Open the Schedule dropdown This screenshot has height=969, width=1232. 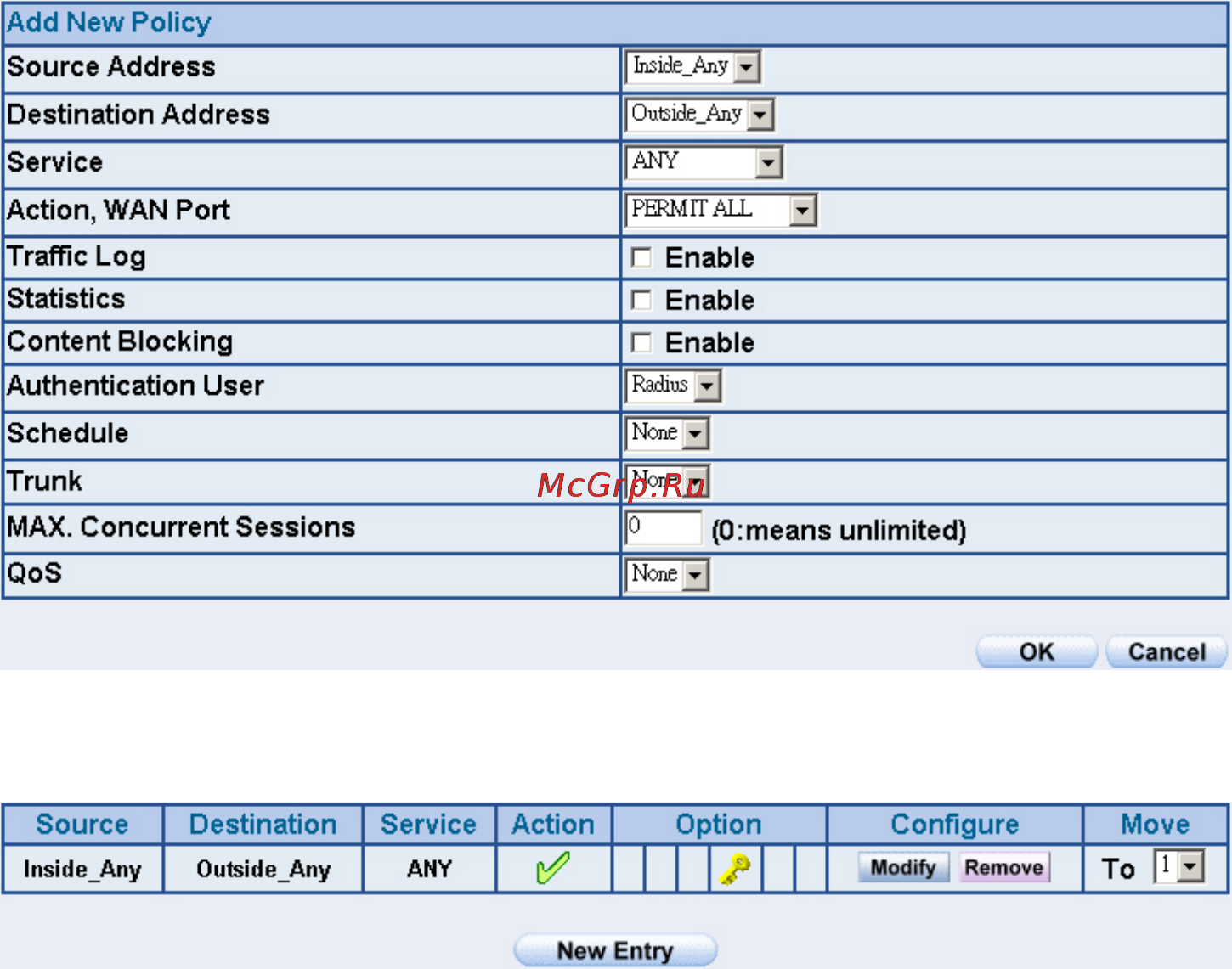click(667, 433)
